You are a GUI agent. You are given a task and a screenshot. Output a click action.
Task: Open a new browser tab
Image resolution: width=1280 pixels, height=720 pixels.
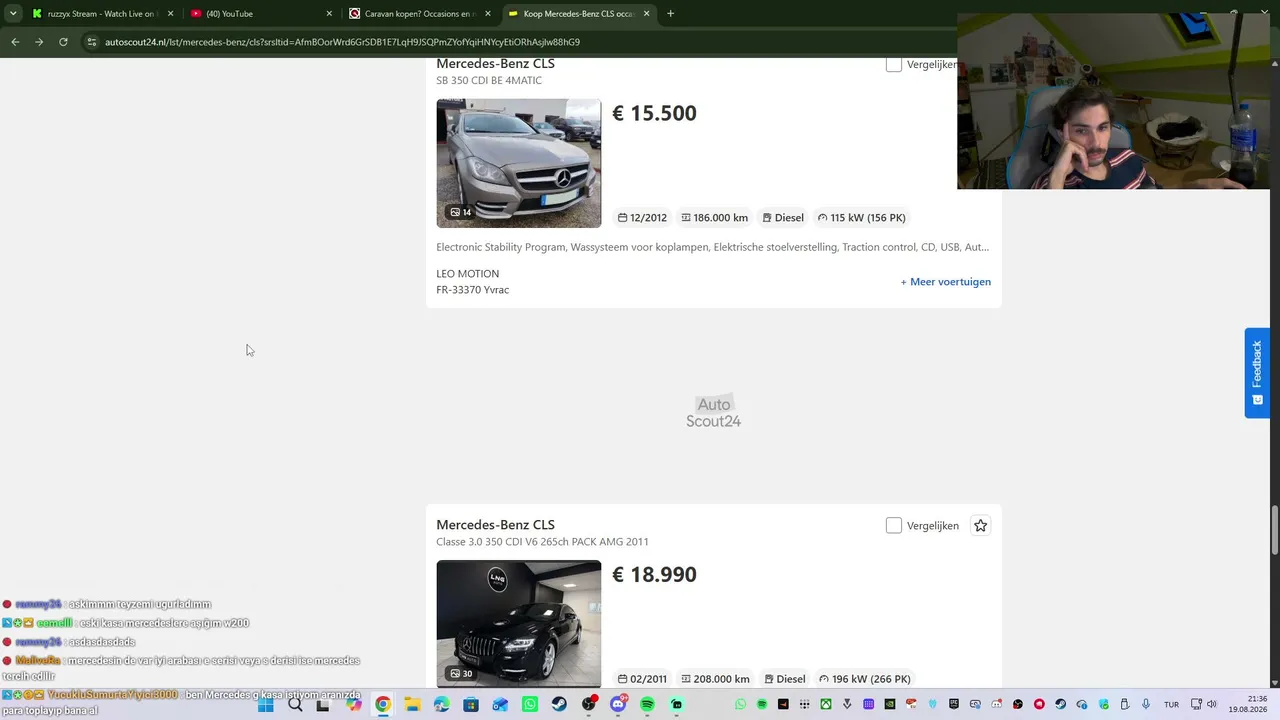click(x=670, y=14)
